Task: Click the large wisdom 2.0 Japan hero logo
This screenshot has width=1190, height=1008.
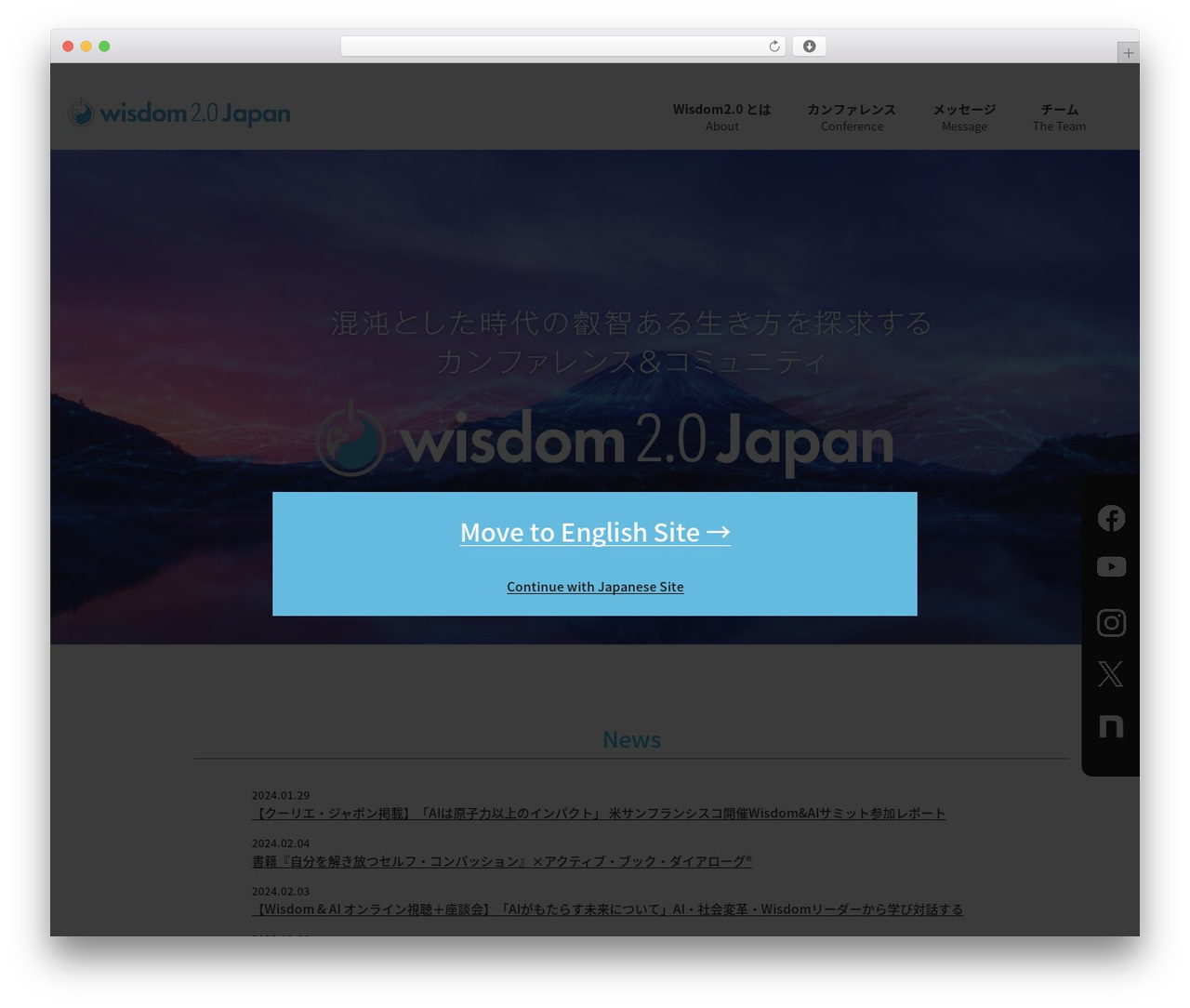Action: [x=604, y=439]
